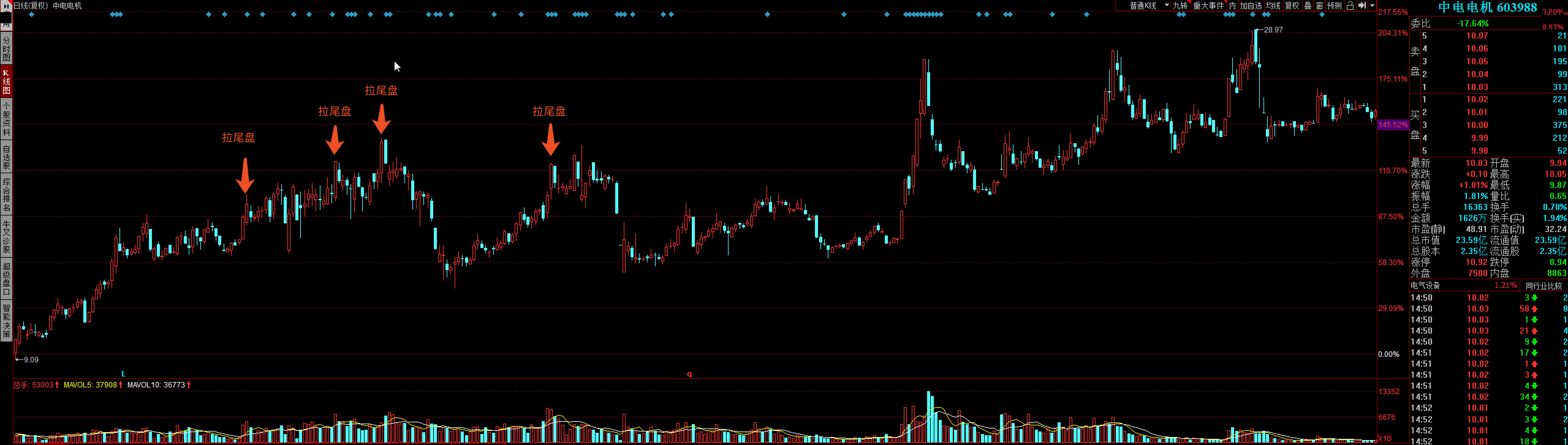Screen dimensions: 1568x445
Task: Switch to the 分时图 sidebar tab
Action: [x=6, y=49]
